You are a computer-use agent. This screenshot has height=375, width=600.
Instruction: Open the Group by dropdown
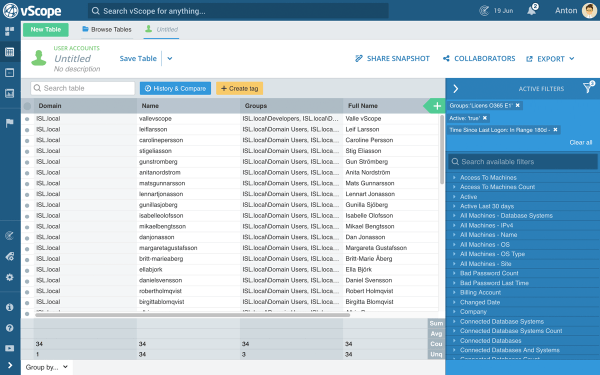pos(46,367)
